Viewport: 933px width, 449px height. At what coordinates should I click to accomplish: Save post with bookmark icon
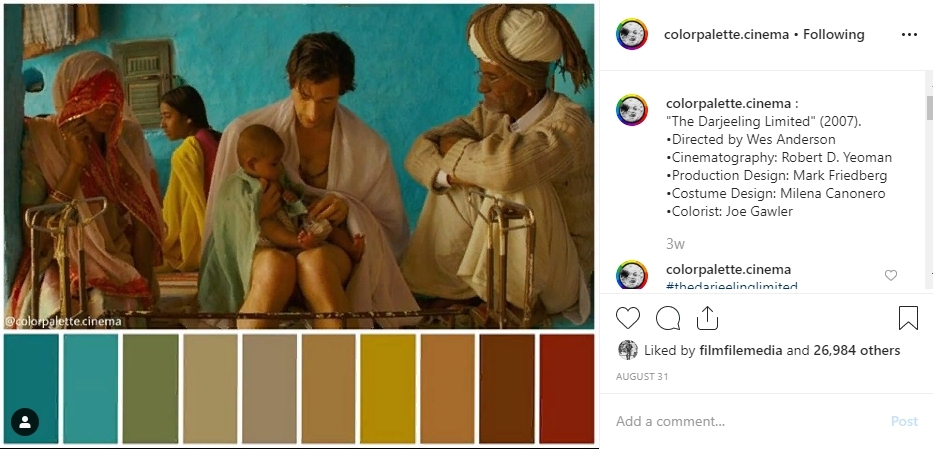(908, 318)
